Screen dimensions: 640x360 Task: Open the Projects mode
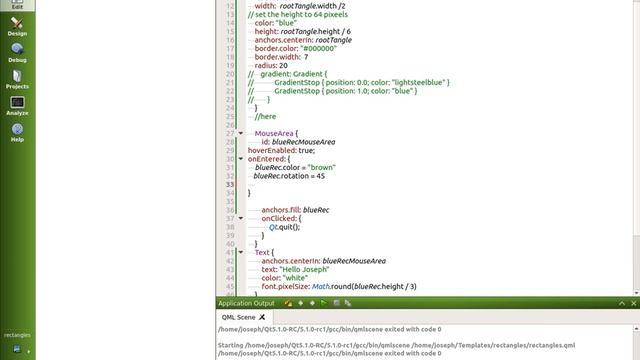pyautogui.click(x=17, y=80)
